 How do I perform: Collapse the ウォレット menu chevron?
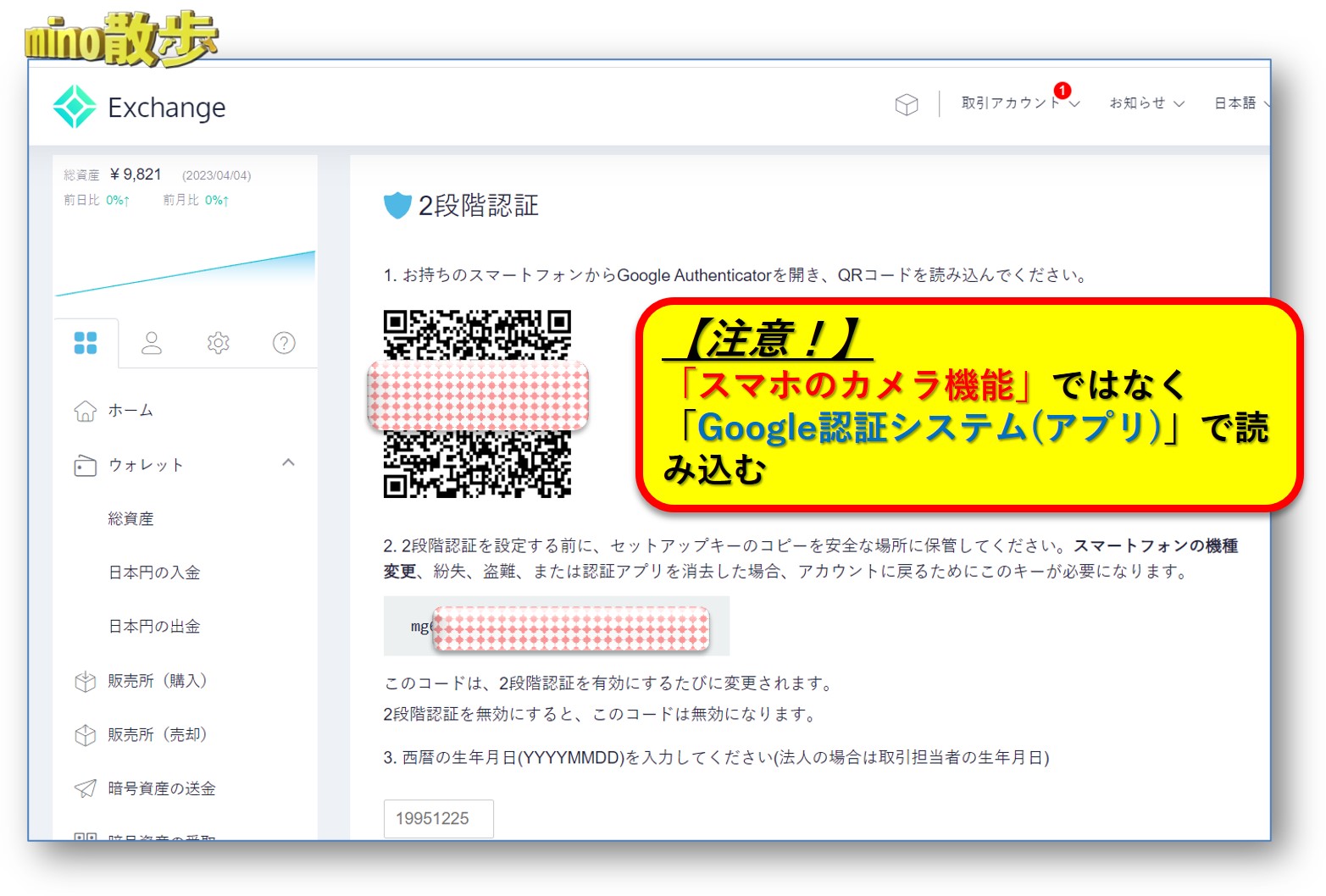(288, 462)
